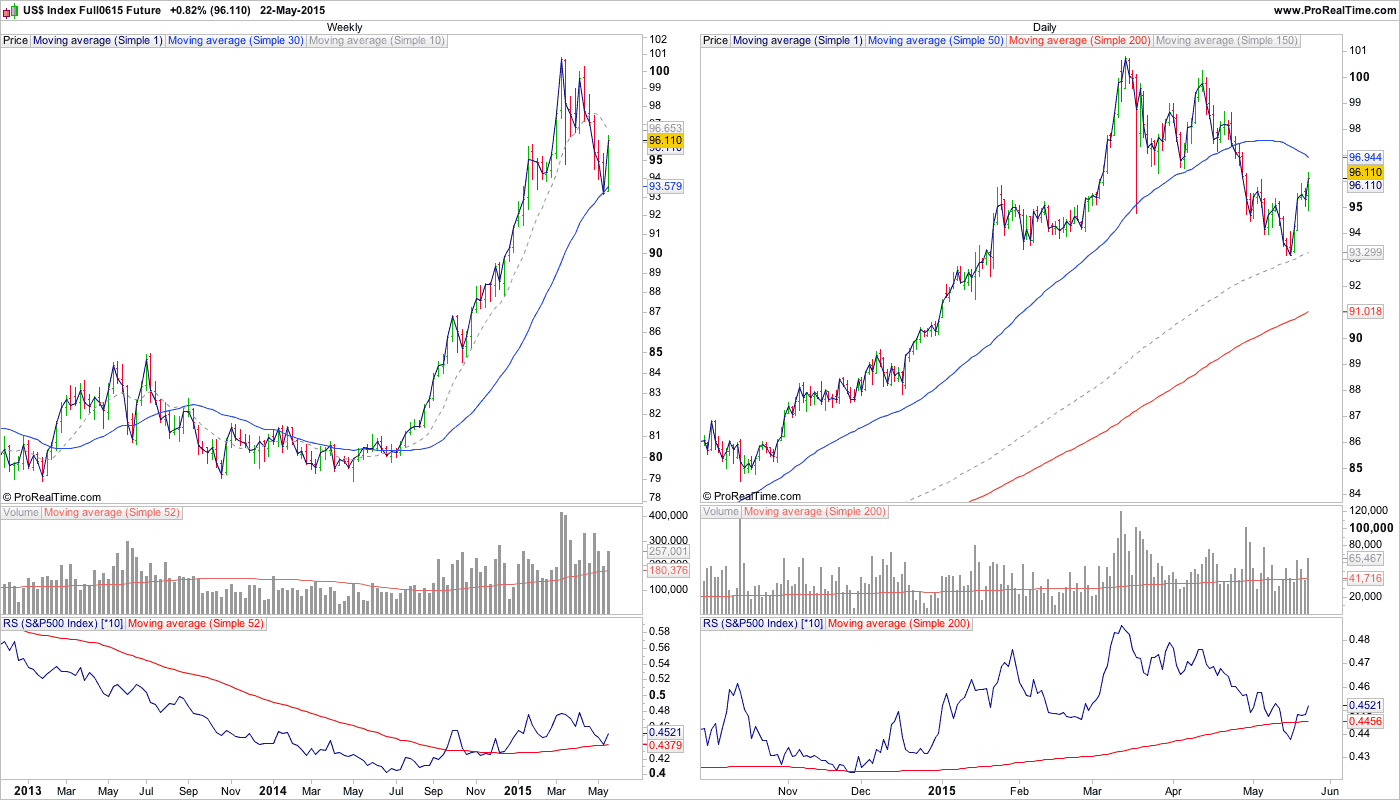Click the 2014 label on Weekly time axis
The height and width of the screenshot is (800, 1400).
point(272,791)
